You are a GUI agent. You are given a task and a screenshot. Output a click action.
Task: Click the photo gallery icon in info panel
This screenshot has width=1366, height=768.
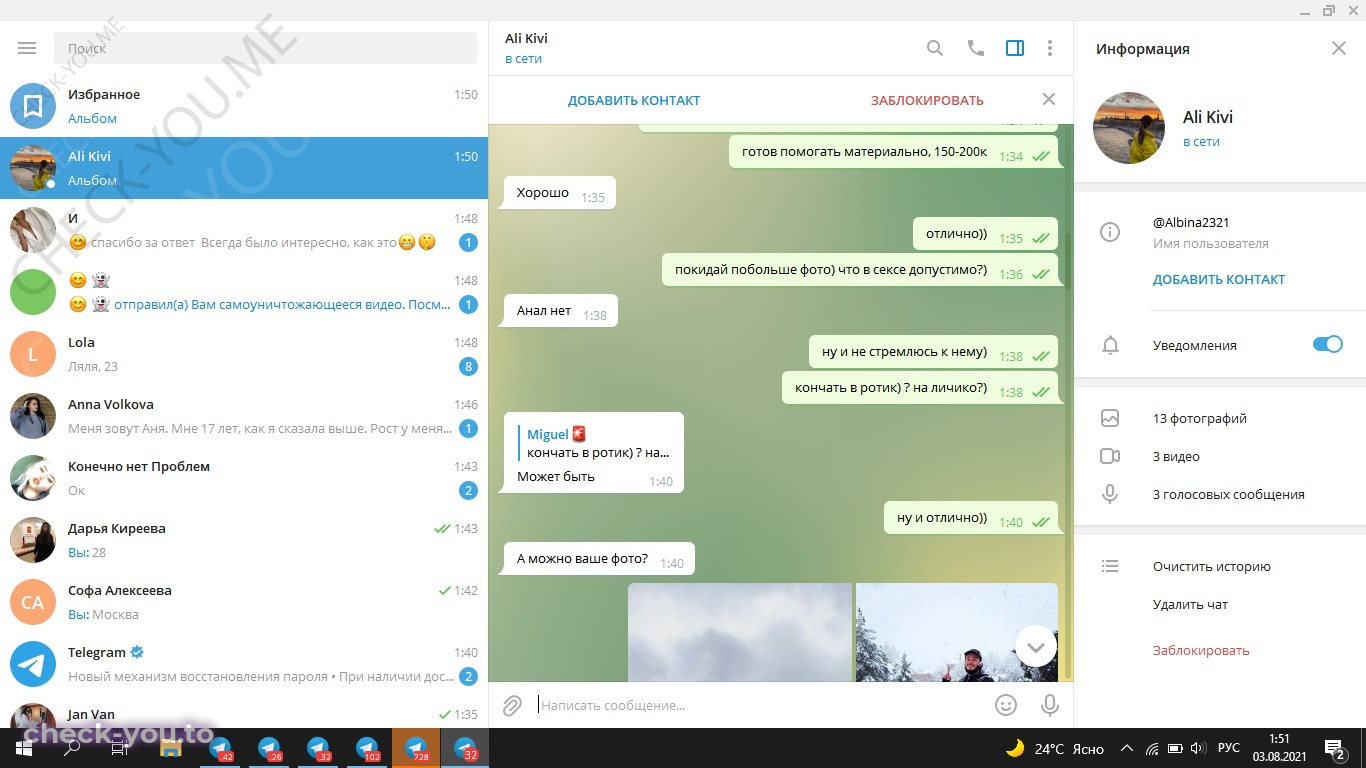(x=1110, y=418)
